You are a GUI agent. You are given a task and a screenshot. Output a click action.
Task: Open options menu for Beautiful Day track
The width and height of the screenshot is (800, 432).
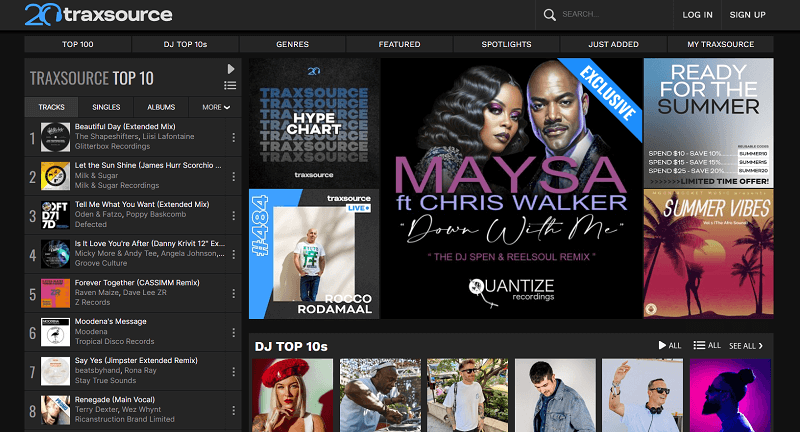click(x=234, y=137)
